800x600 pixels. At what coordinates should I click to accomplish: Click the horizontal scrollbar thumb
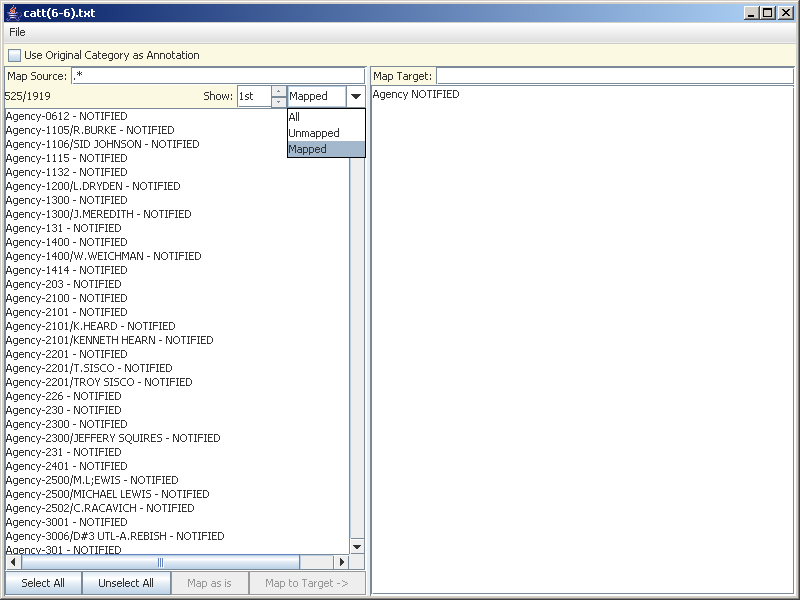pos(160,562)
